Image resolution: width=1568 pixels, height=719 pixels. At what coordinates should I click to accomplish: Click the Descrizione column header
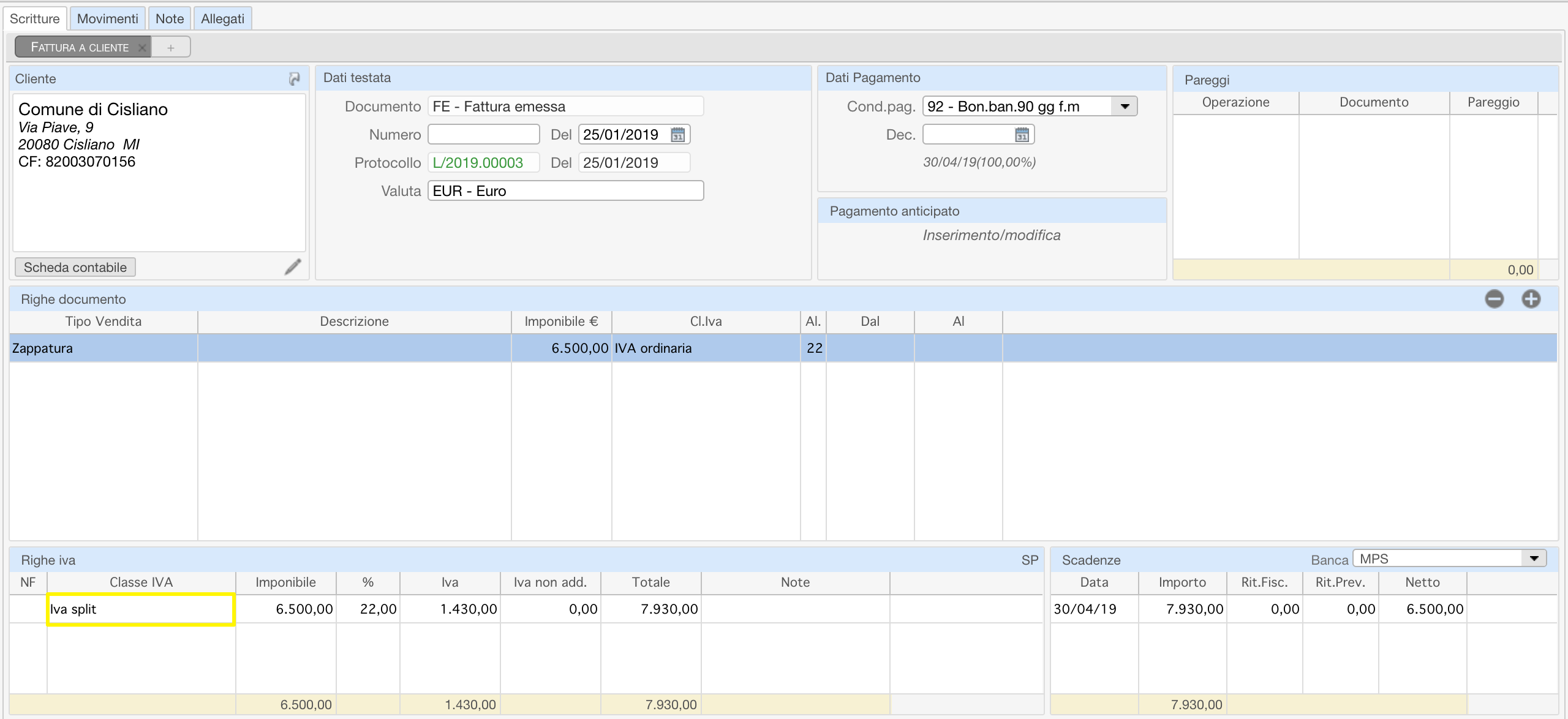[354, 322]
